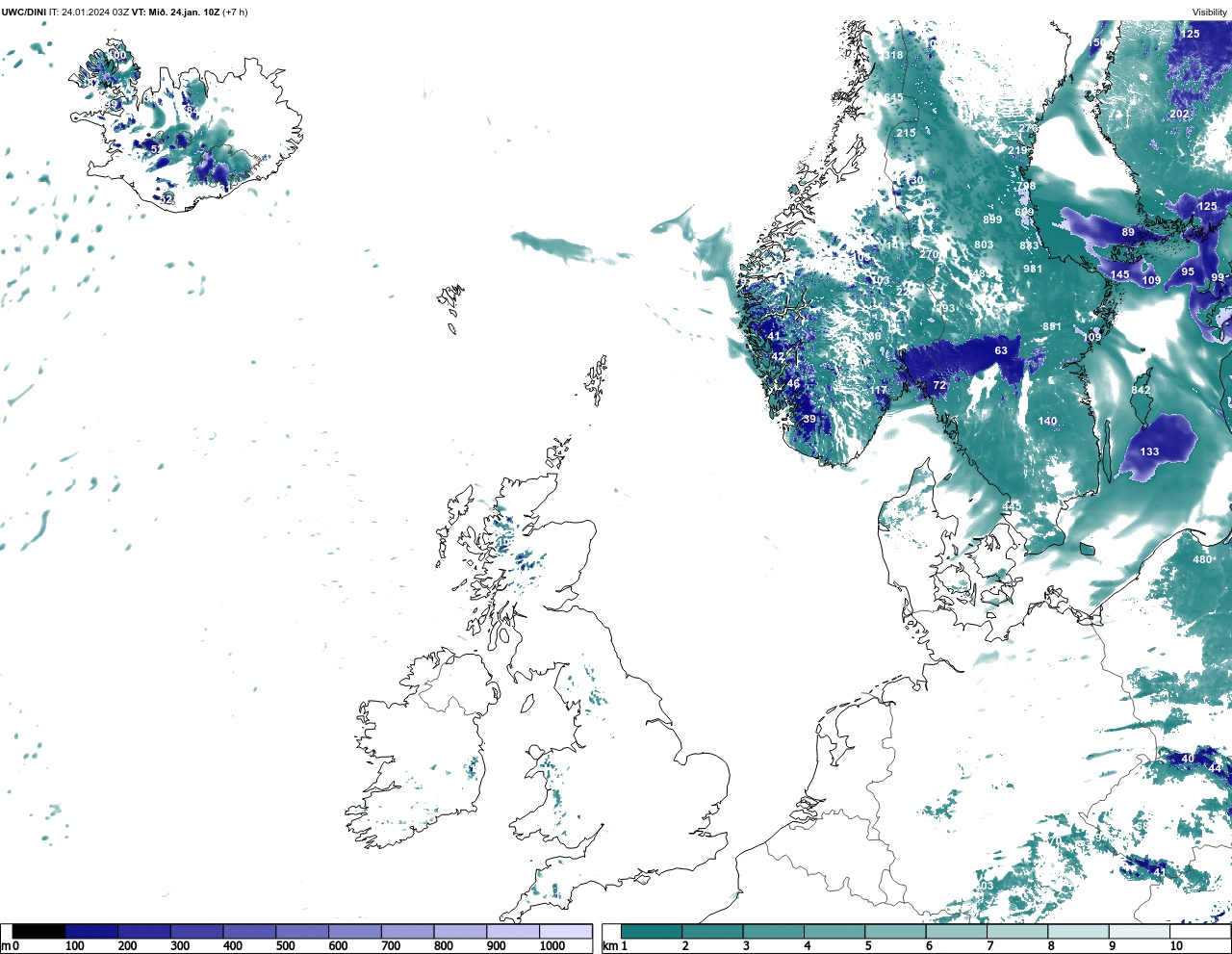
Task: Click the '842' value near Gotland
Action: click(1141, 390)
